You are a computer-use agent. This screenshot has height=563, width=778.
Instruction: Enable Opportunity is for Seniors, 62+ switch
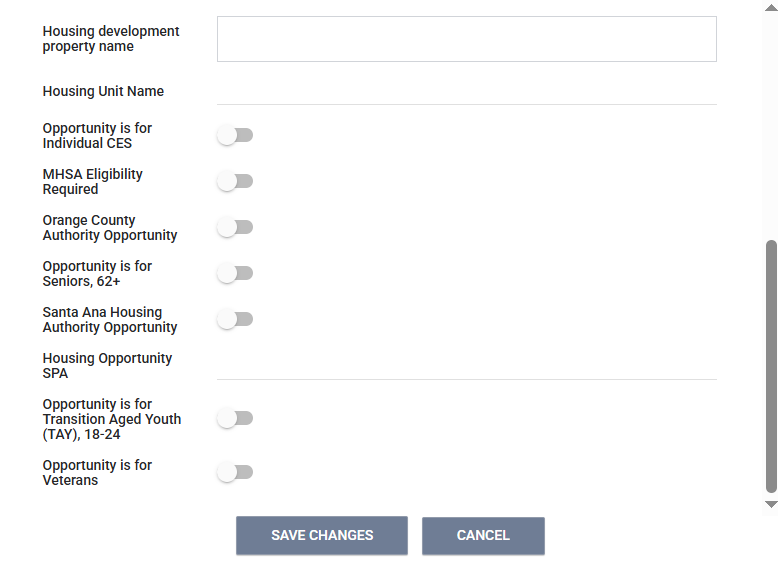tap(235, 273)
